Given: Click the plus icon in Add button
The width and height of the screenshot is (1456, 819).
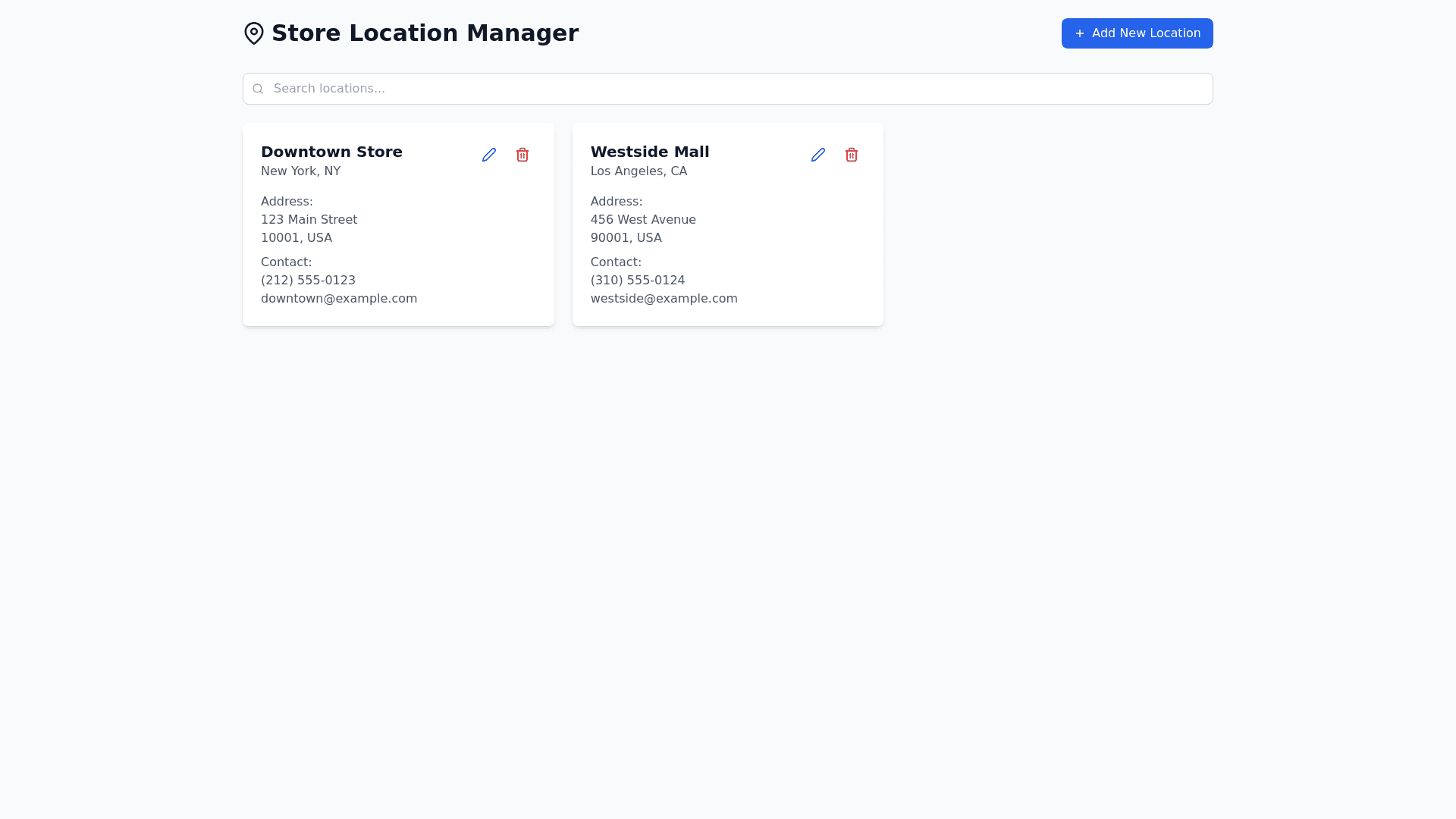Looking at the screenshot, I should point(1080,33).
